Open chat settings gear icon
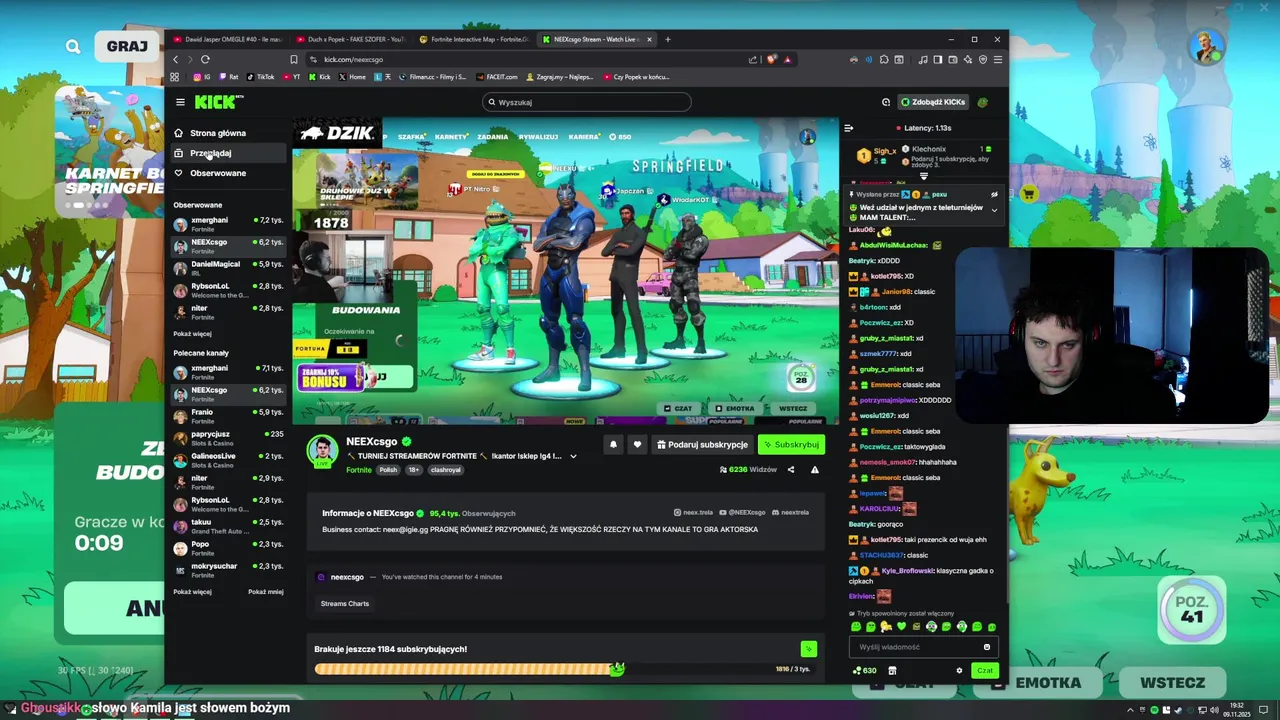 click(x=959, y=671)
